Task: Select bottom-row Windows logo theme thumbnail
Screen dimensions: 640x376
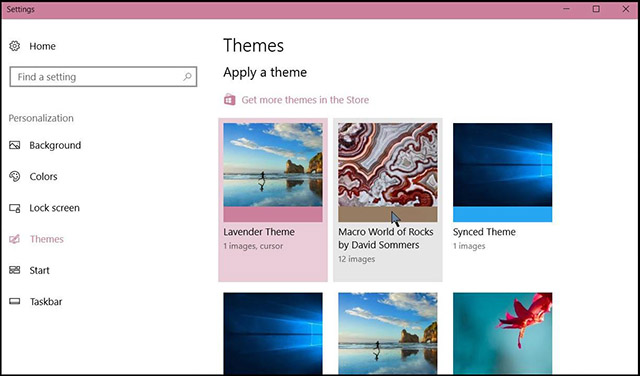Action: click(x=273, y=334)
